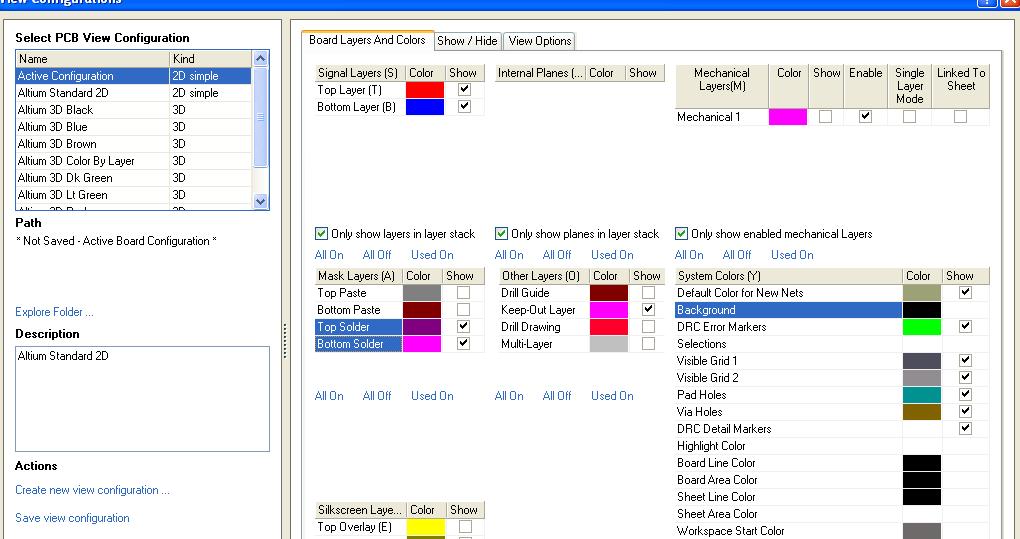Viewport: 1020px width, 539px height.
Task: Check Drill Guide show box
Action: point(648,293)
